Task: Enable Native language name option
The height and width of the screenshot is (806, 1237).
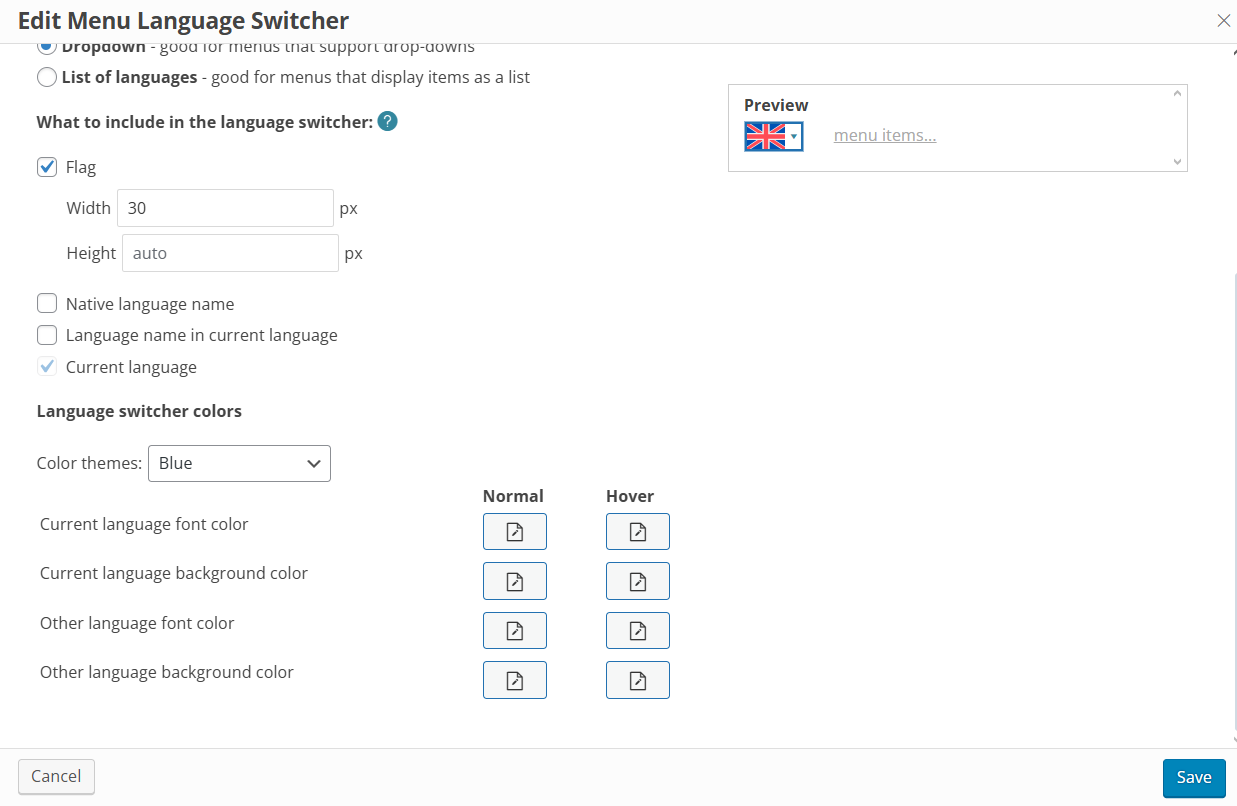Action: pyautogui.click(x=47, y=304)
